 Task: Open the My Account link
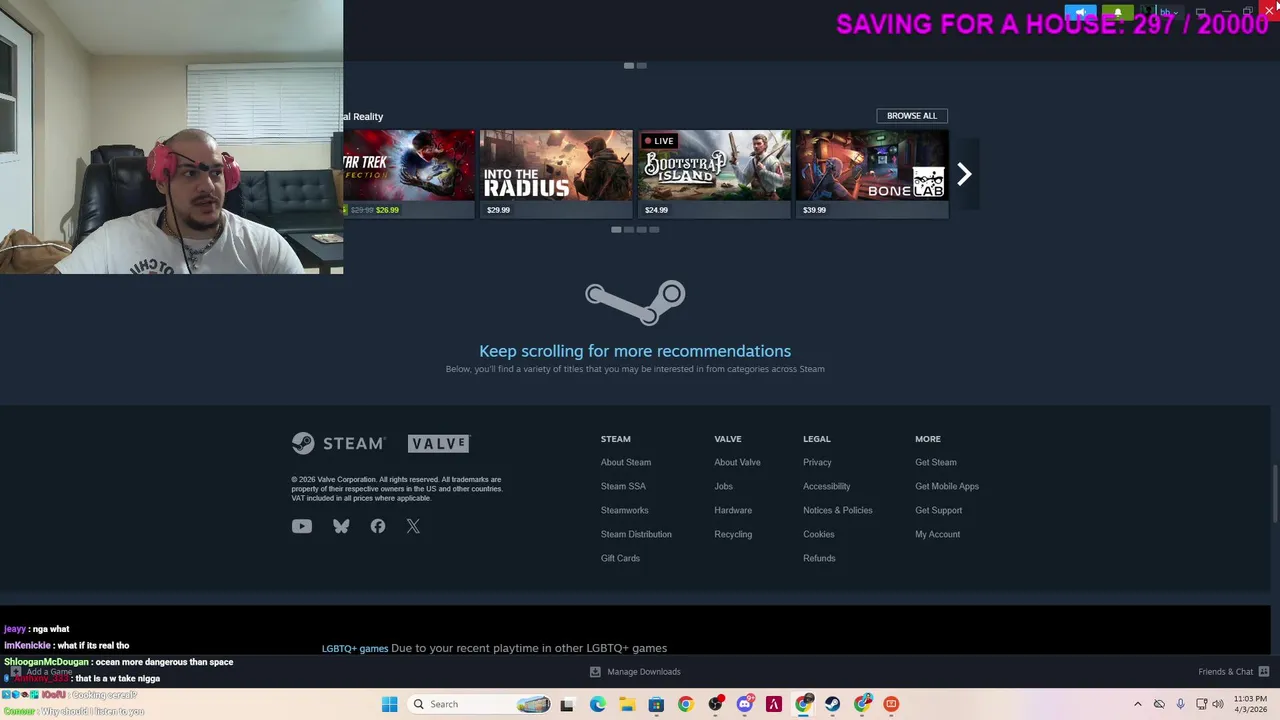937,534
